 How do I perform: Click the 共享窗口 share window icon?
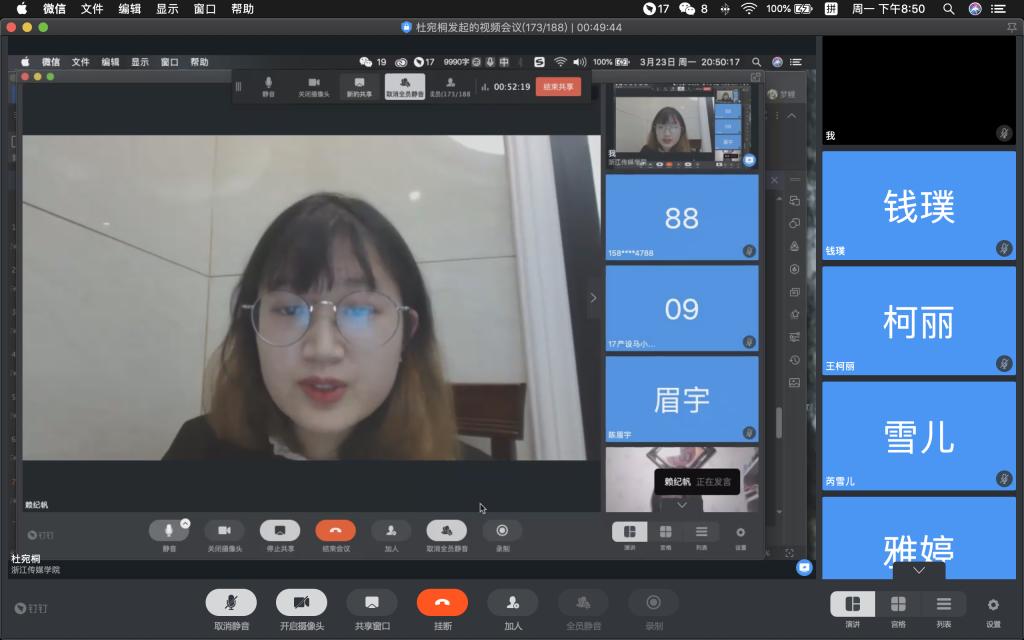[372, 602]
